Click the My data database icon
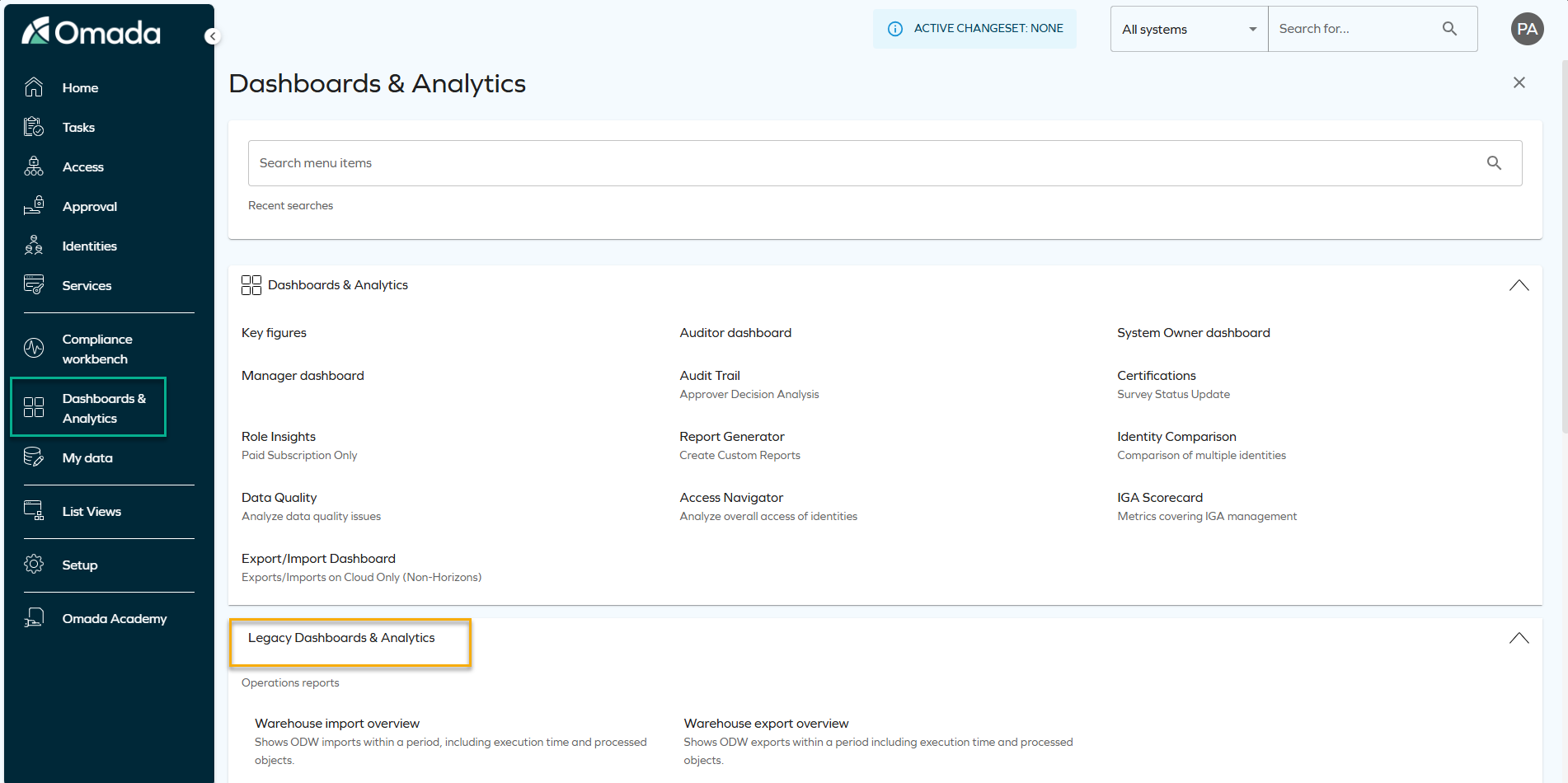The width and height of the screenshot is (1568, 783). [x=34, y=457]
